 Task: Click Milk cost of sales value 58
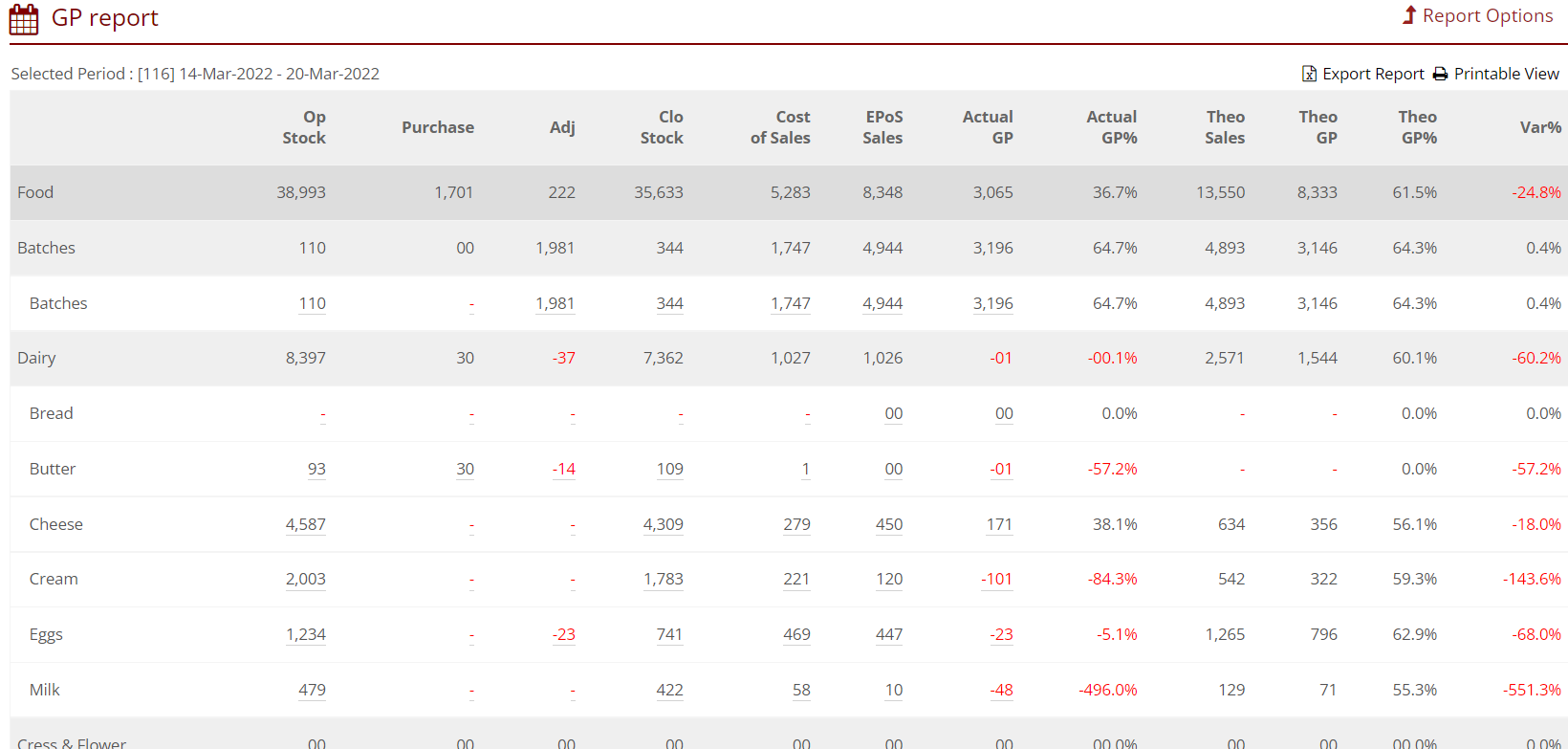click(800, 690)
